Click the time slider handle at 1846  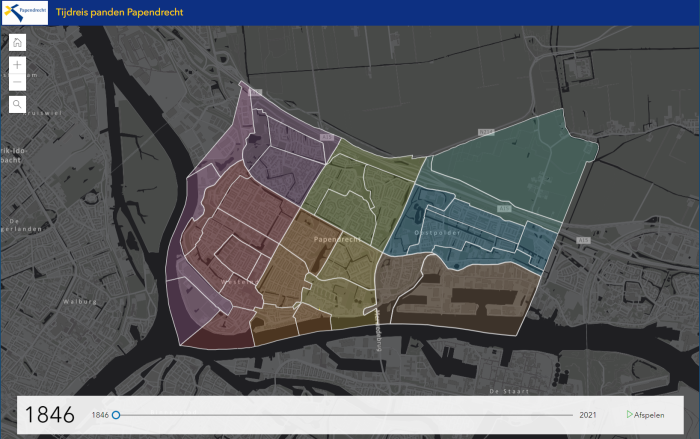116,414
